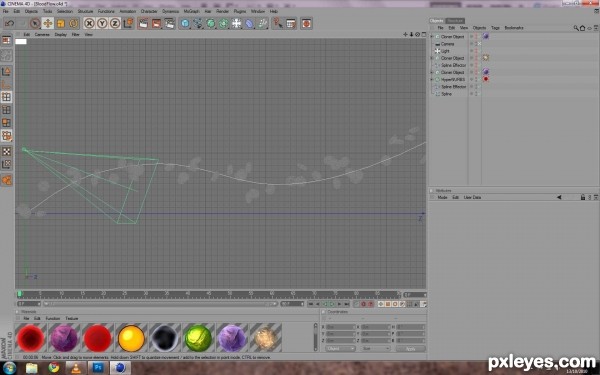The width and height of the screenshot is (600, 375).
Task: Select the Live Selection arrow tool
Action: pyautogui.click(x=35, y=23)
